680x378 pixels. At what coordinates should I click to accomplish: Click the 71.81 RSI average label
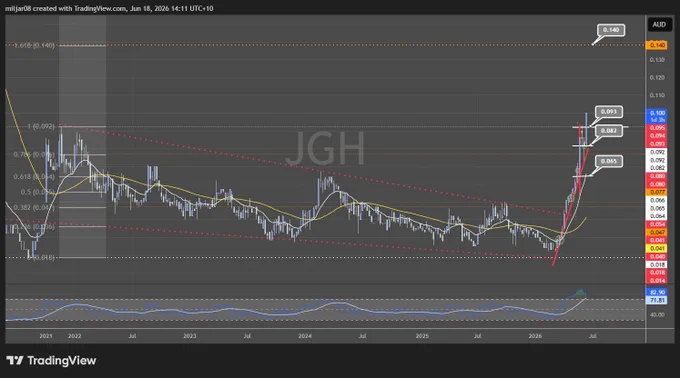tap(657, 300)
